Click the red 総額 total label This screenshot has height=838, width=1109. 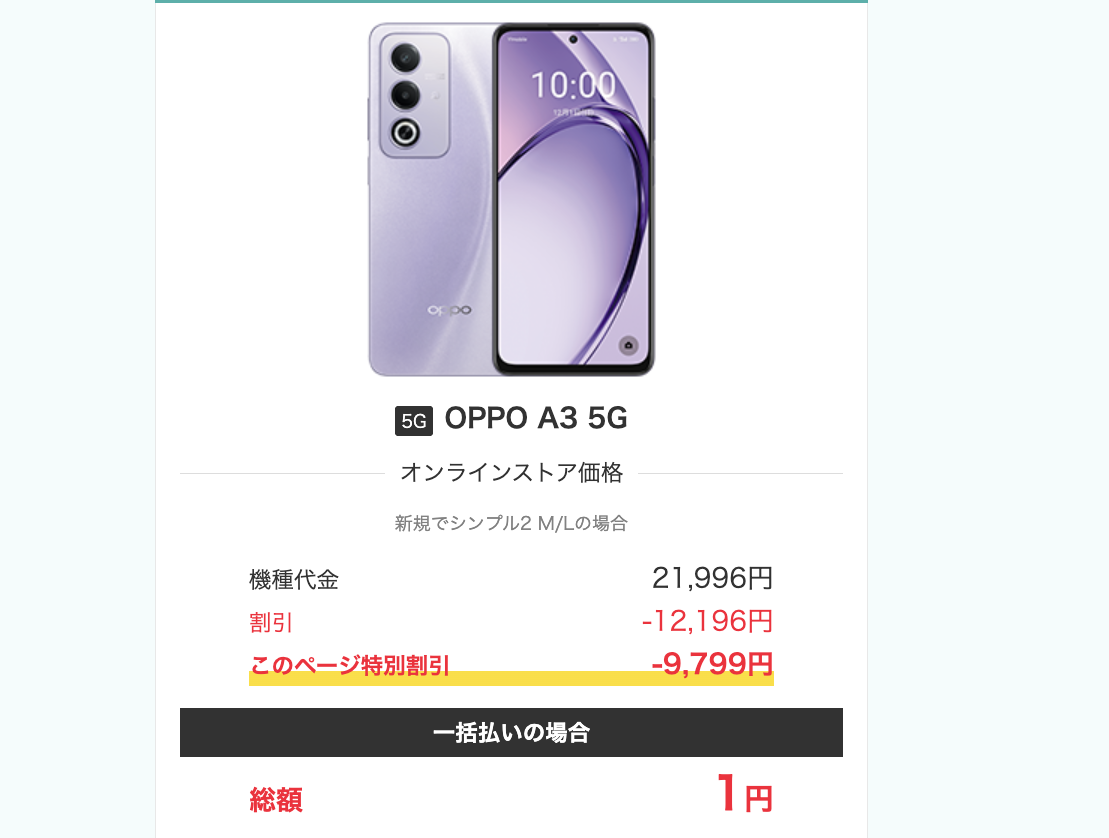tap(276, 800)
